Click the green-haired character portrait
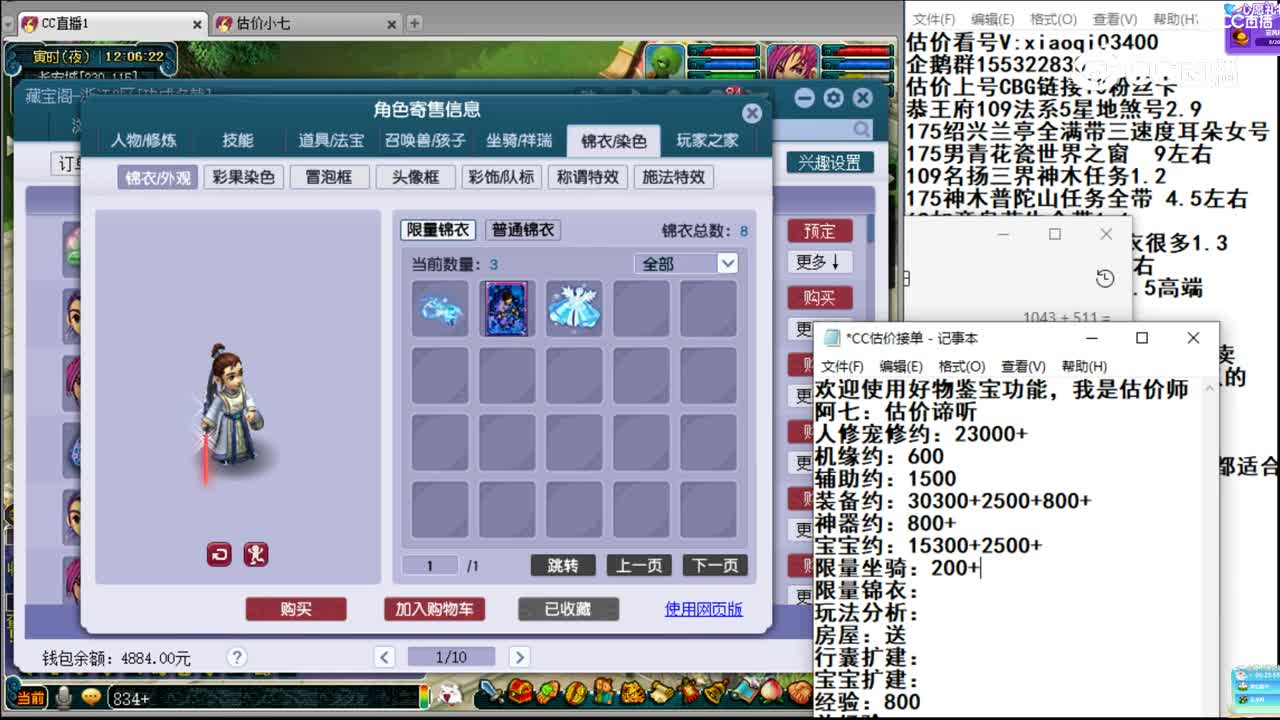The image size is (1280, 720). click(664, 62)
